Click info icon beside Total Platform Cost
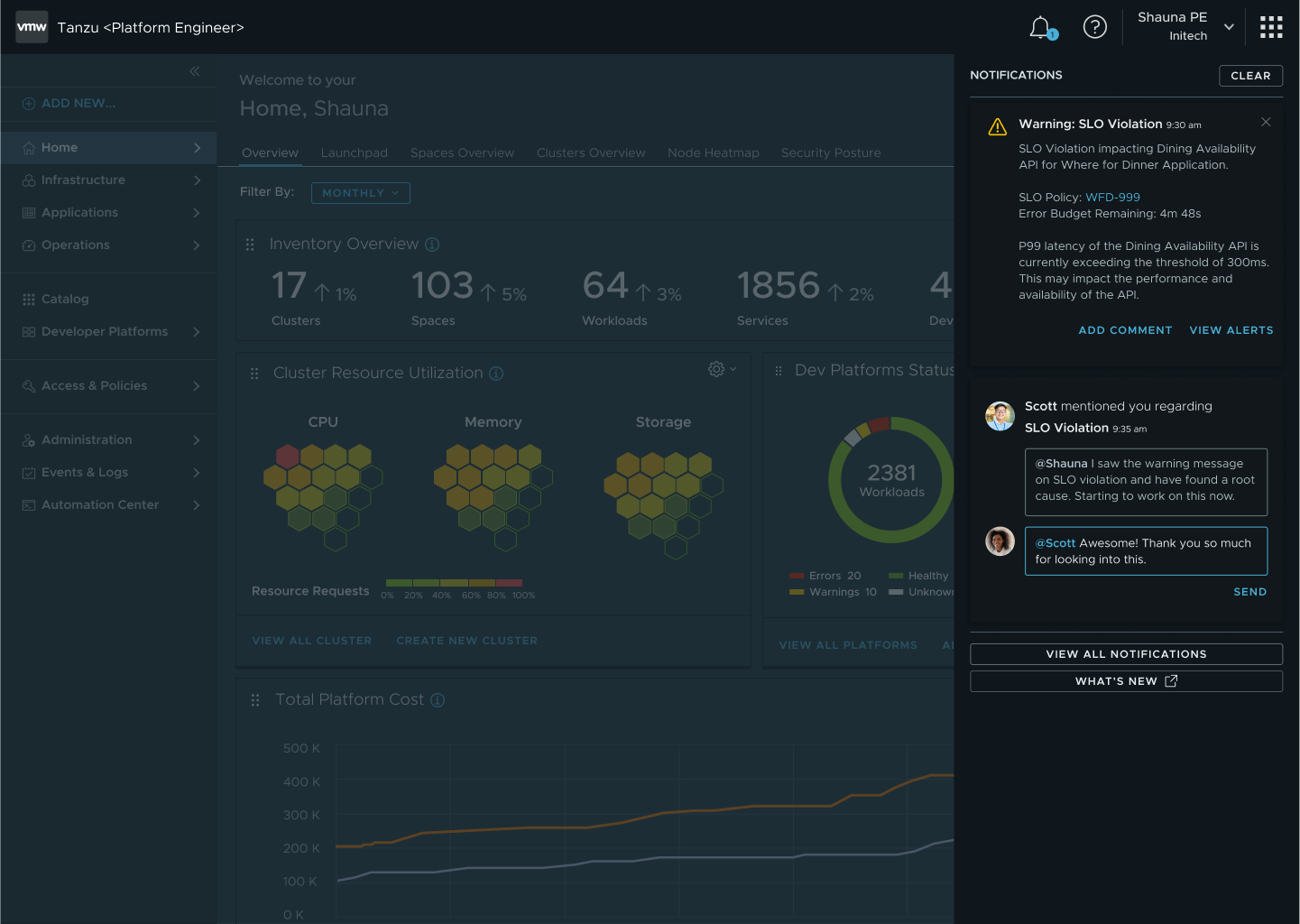Screen dimensions: 1300x924 point(438,700)
